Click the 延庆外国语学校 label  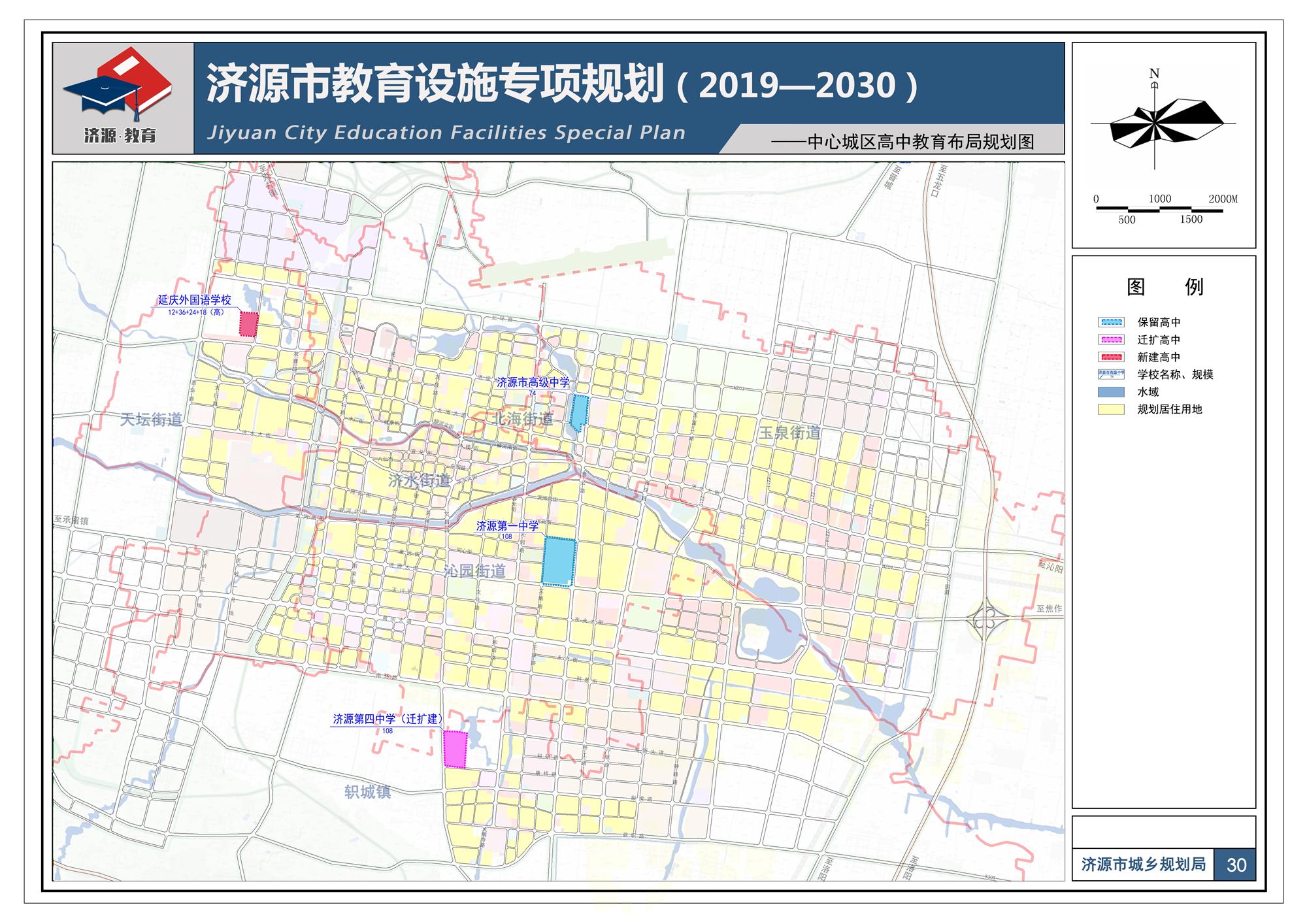(195, 300)
